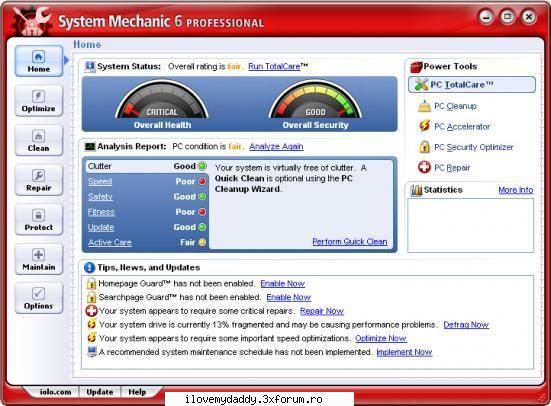
Task: Click the empty Statistics panel
Action: pyautogui.click(x=471, y=225)
